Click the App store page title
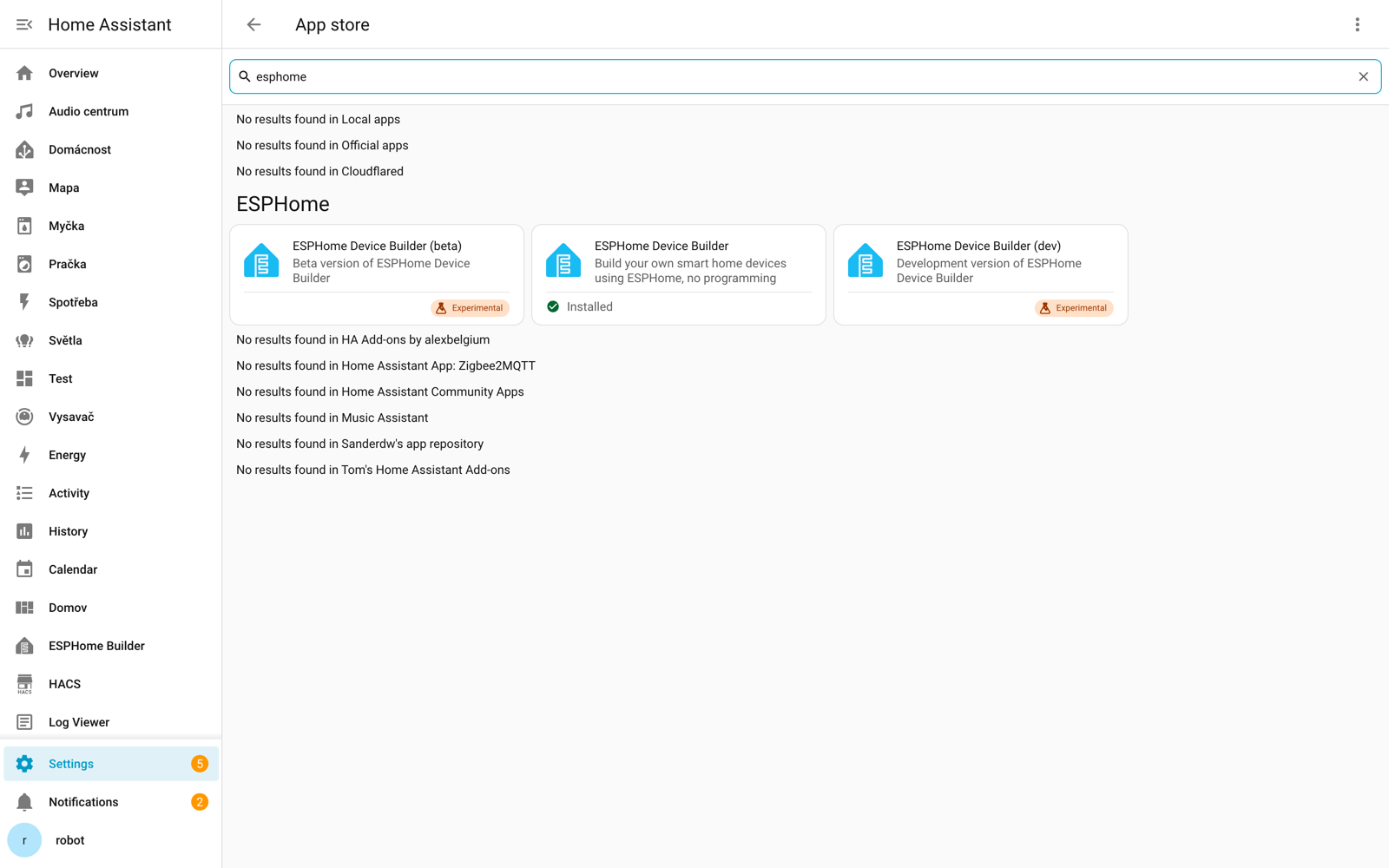The height and width of the screenshot is (868, 1389). (332, 24)
